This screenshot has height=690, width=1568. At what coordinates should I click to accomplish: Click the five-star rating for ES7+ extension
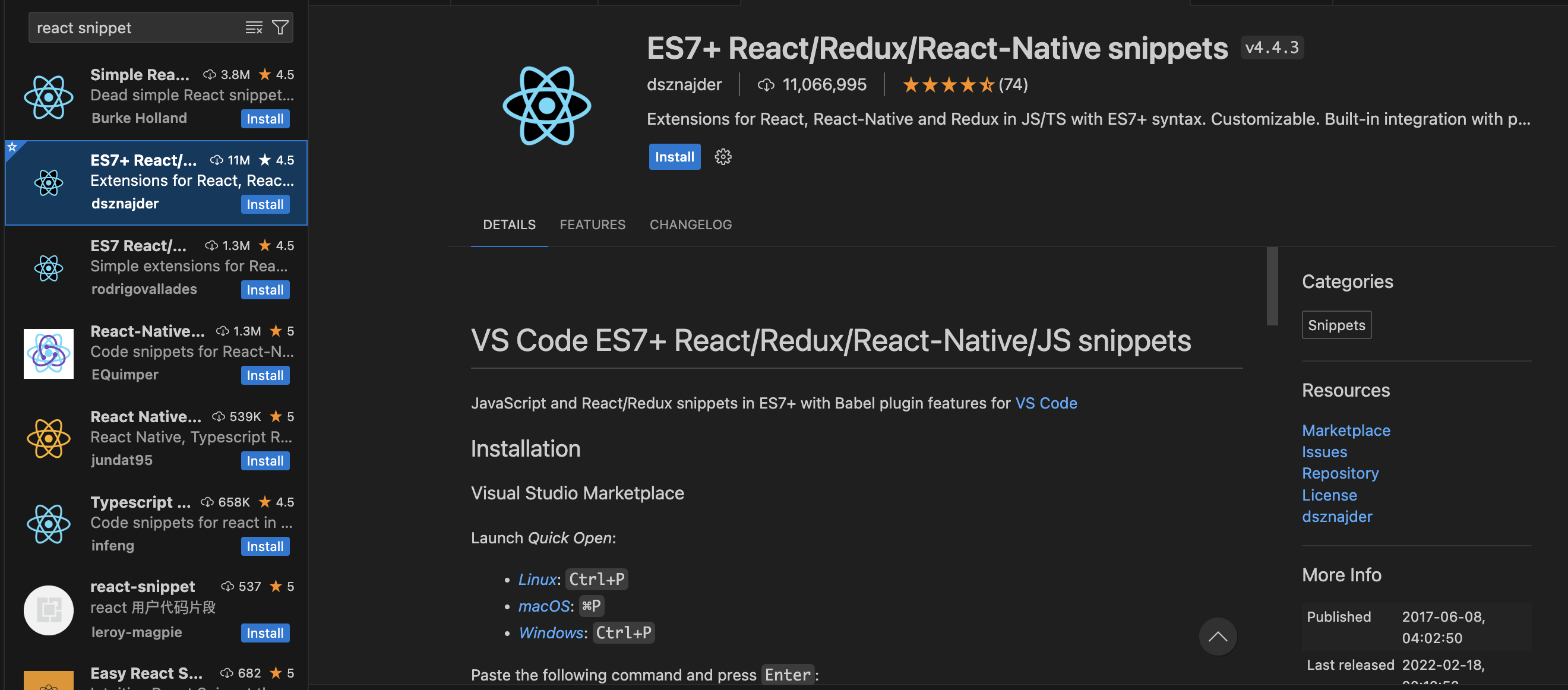click(948, 84)
